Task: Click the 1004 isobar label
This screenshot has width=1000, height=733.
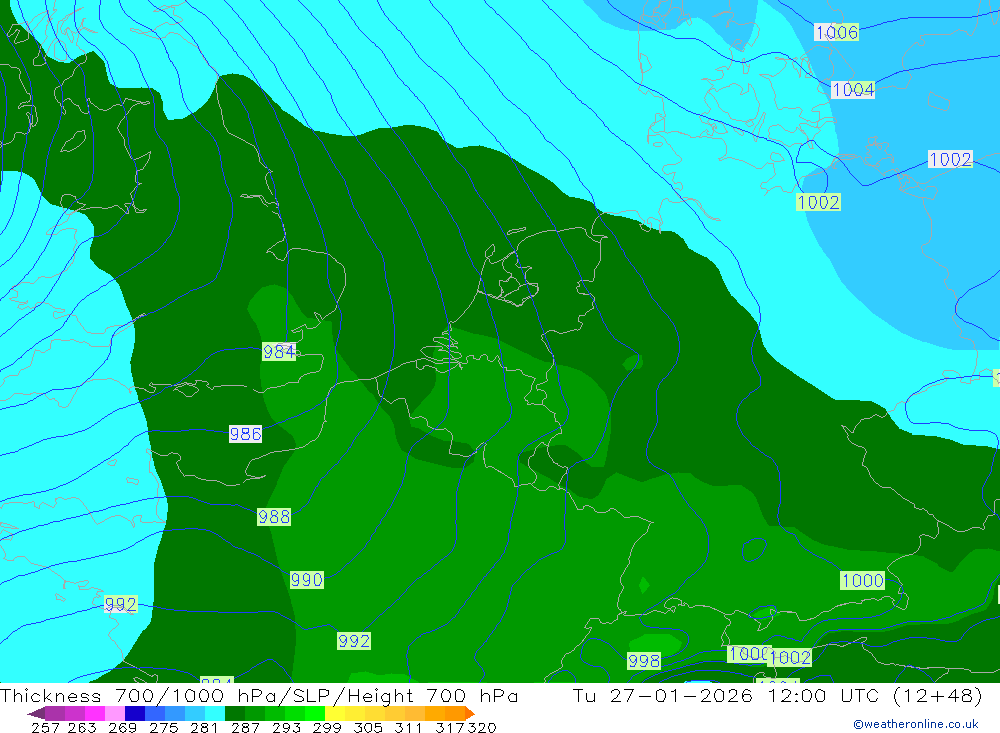Action: pyautogui.click(x=853, y=89)
